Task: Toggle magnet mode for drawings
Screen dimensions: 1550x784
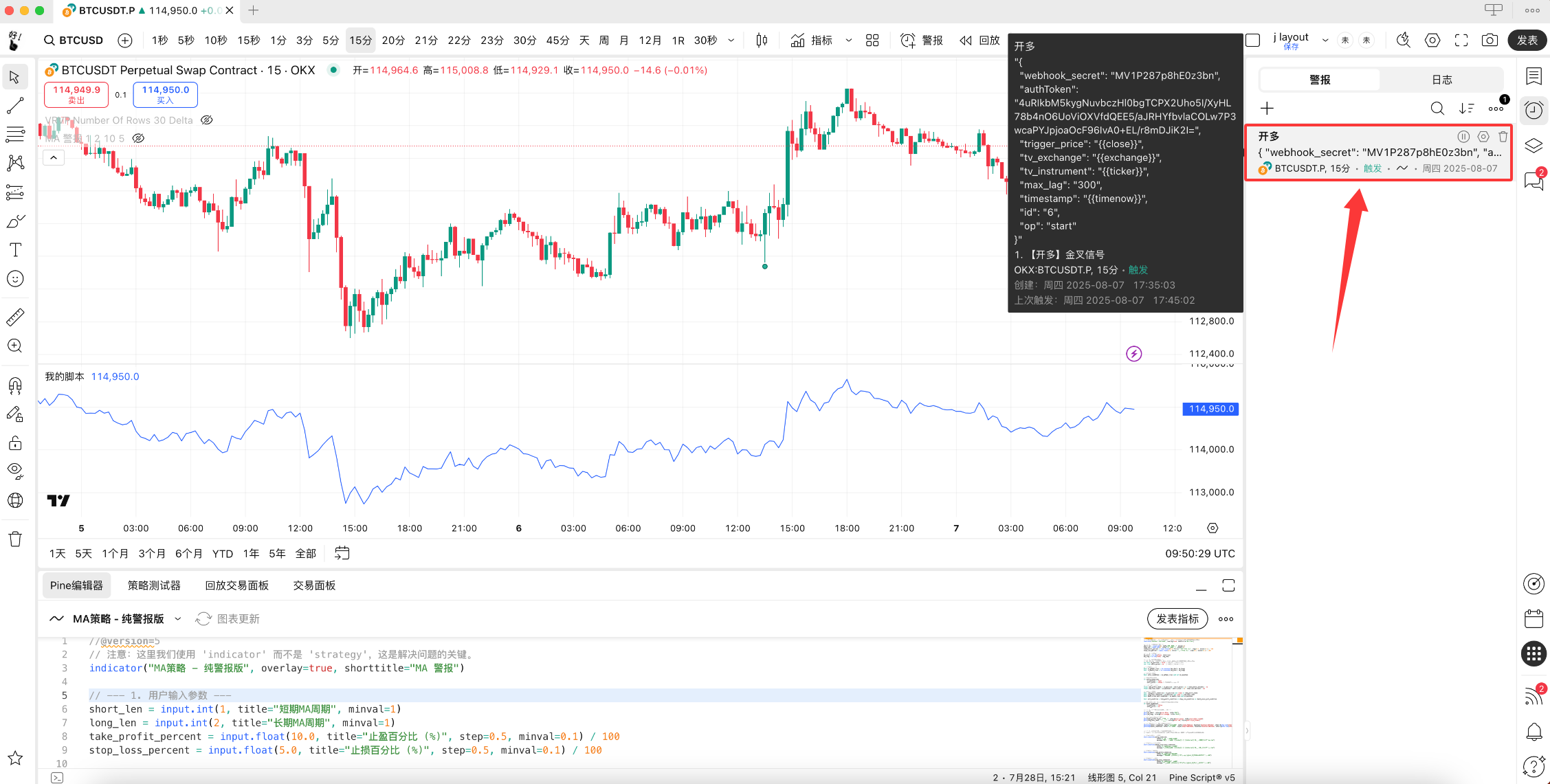Action: [x=14, y=385]
